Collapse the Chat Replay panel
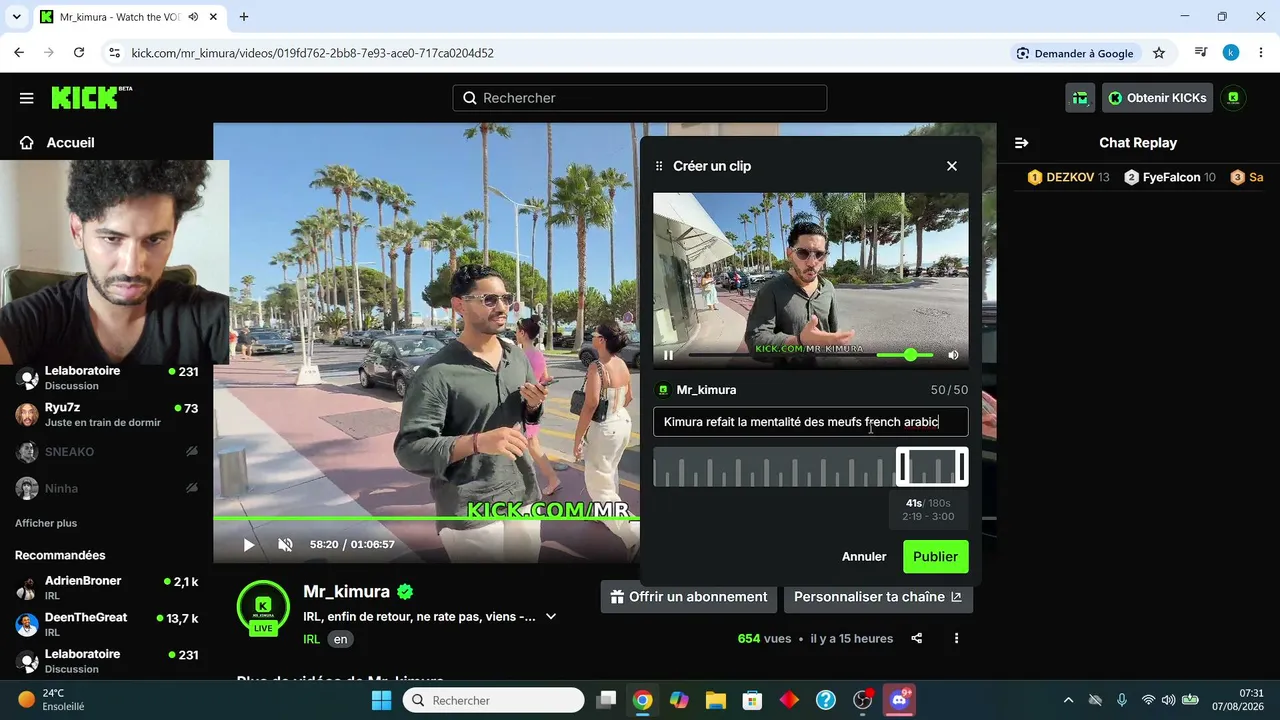 click(x=1022, y=143)
